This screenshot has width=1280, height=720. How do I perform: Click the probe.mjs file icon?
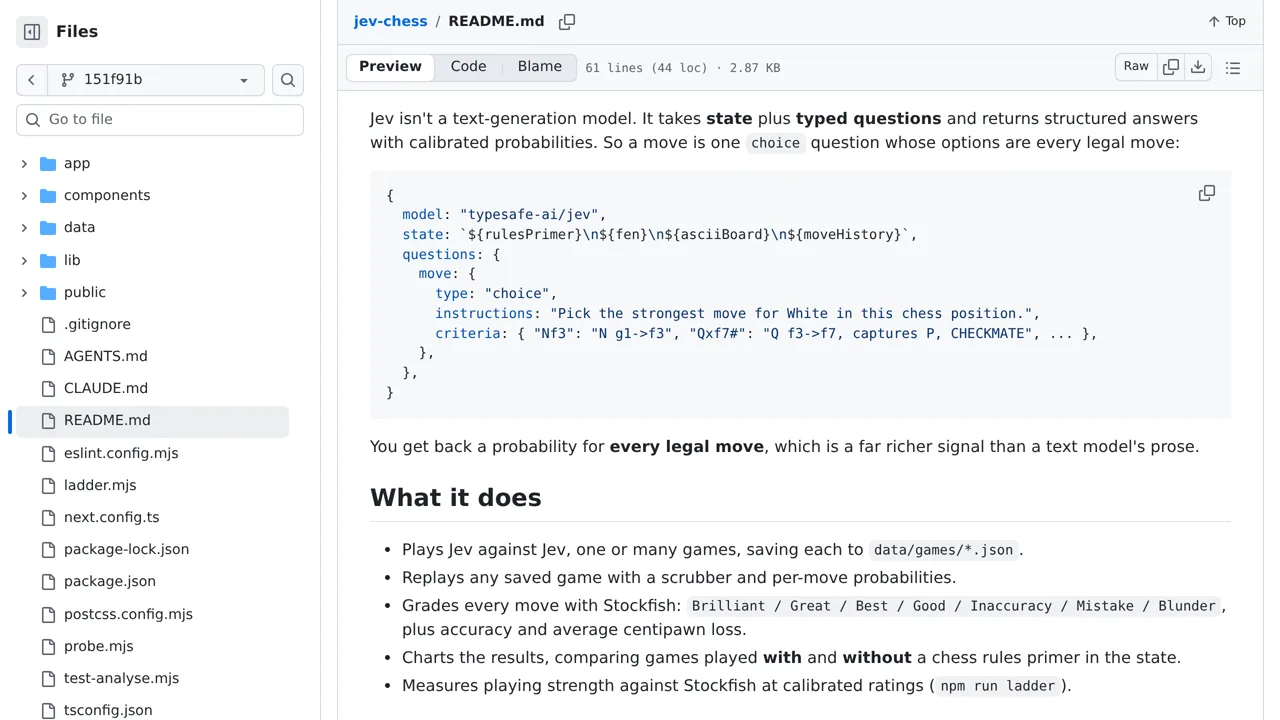[x=48, y=646]
